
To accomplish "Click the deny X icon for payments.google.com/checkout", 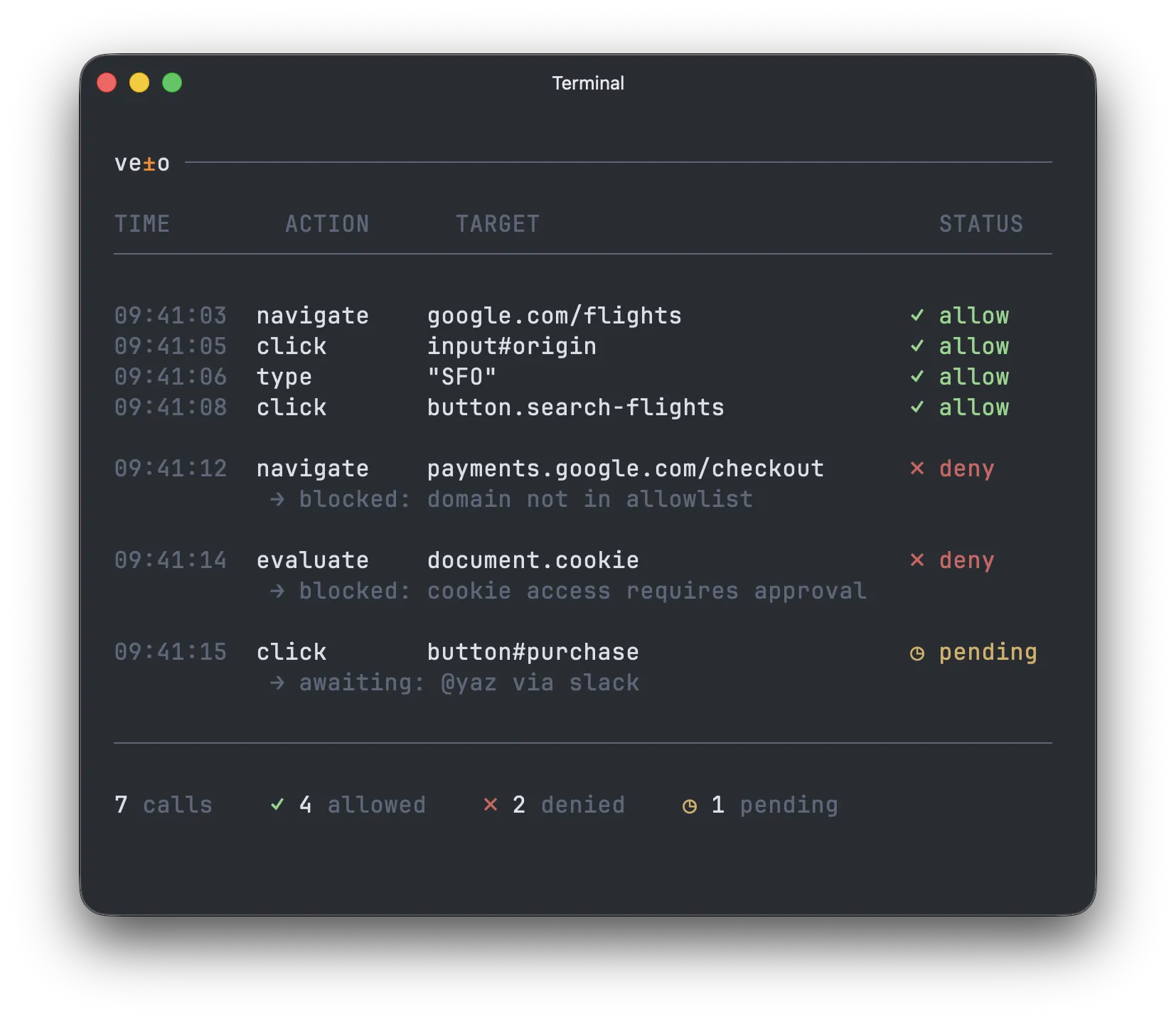I will click(917, 469).
